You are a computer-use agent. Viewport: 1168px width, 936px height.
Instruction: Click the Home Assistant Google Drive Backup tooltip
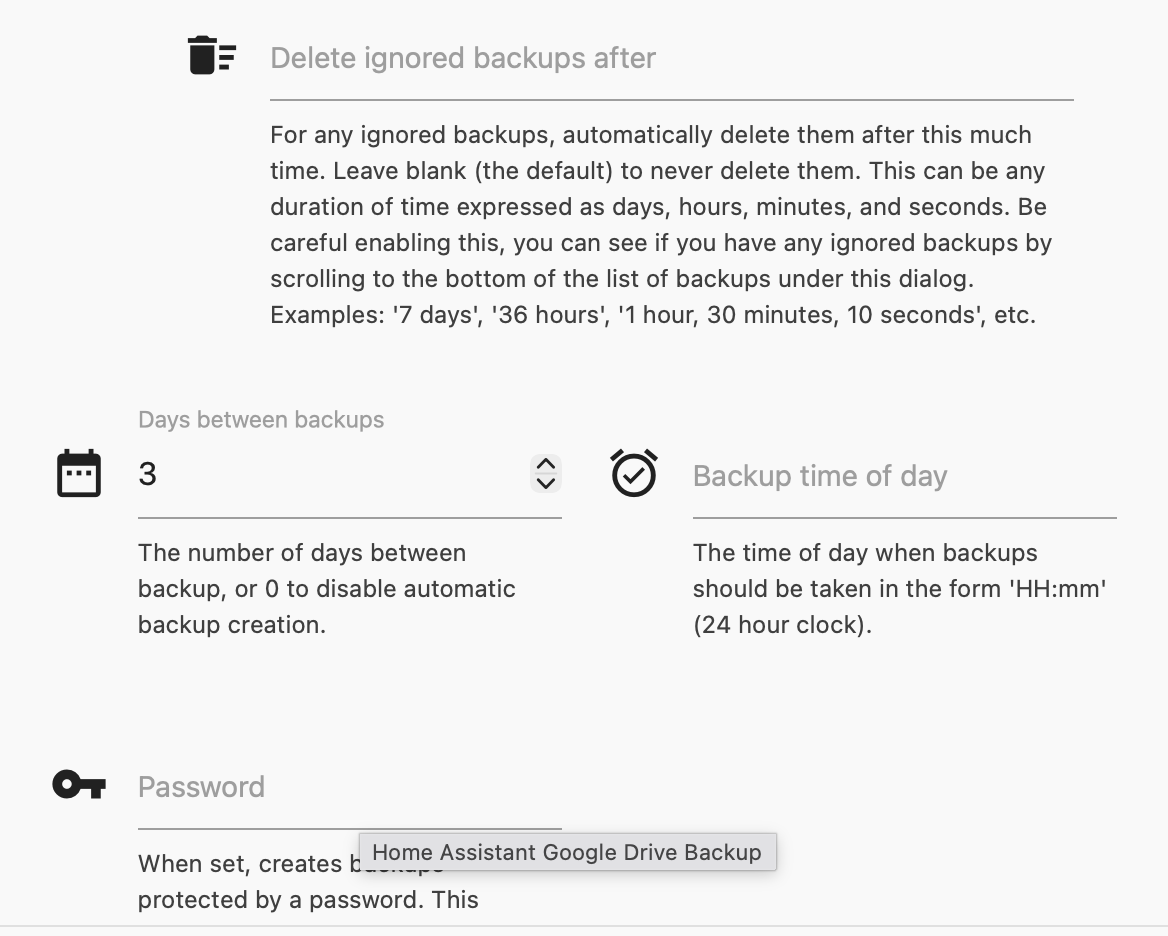[567, 852]
